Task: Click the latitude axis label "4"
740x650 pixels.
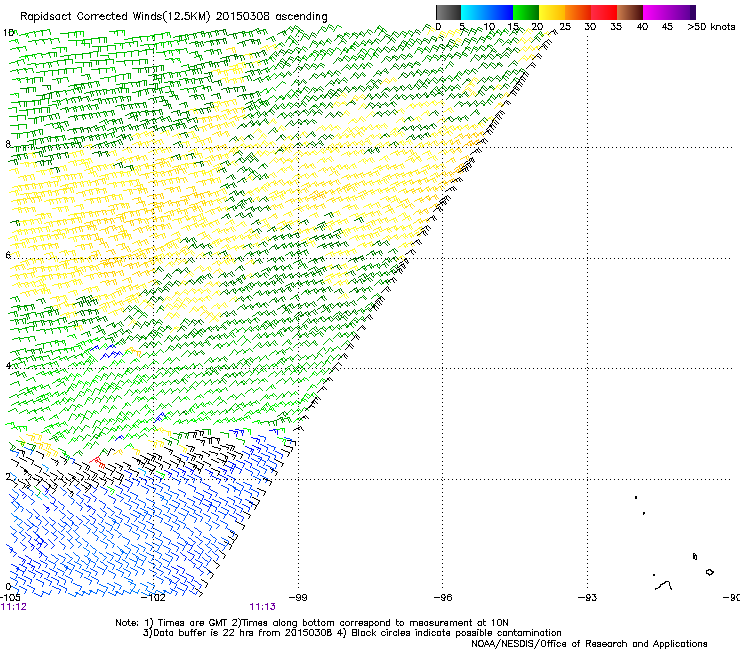Action: coord(8,365)
